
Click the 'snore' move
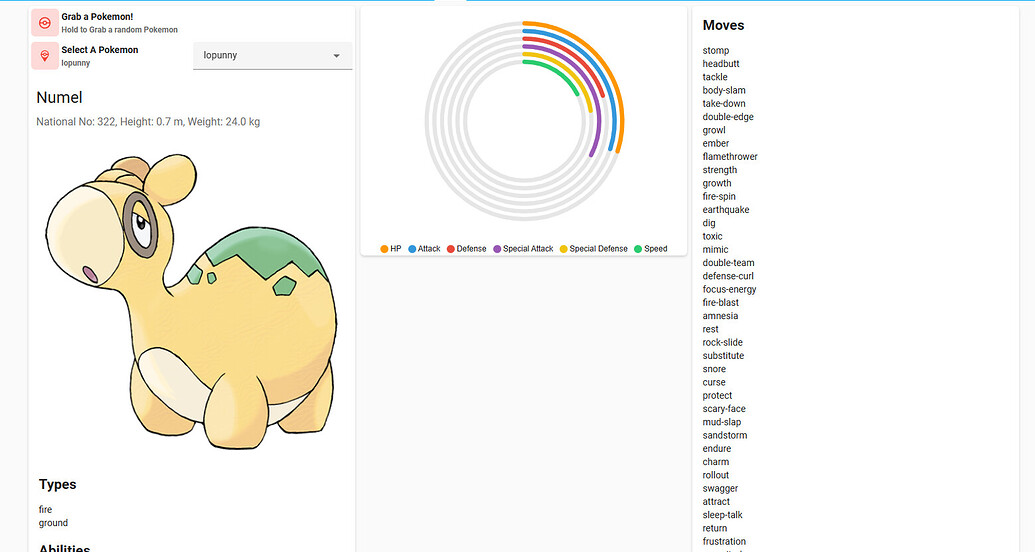coord(714,368)
